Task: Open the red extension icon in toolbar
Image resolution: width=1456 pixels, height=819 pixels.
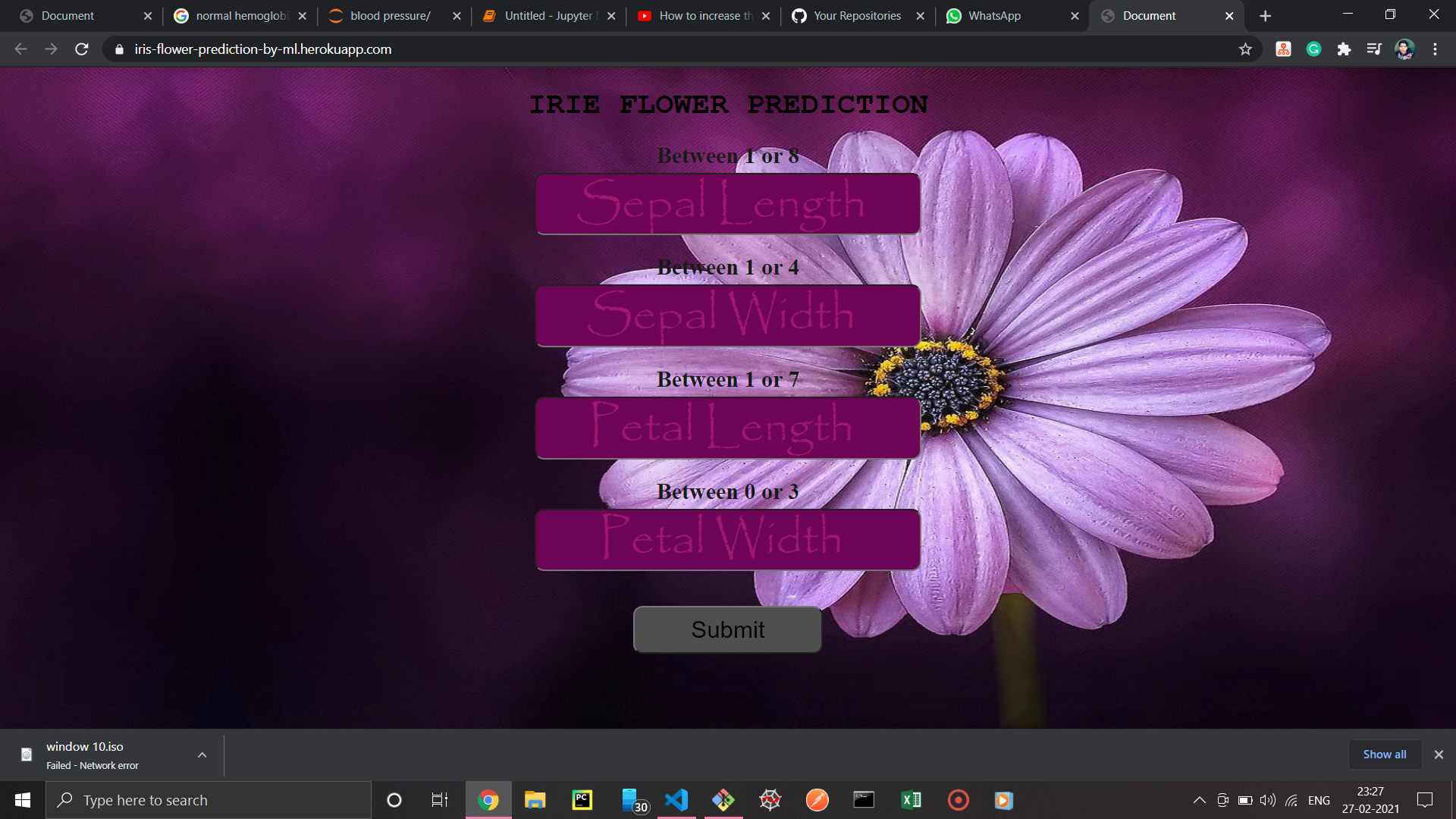Action: [x=1283, y=49]
